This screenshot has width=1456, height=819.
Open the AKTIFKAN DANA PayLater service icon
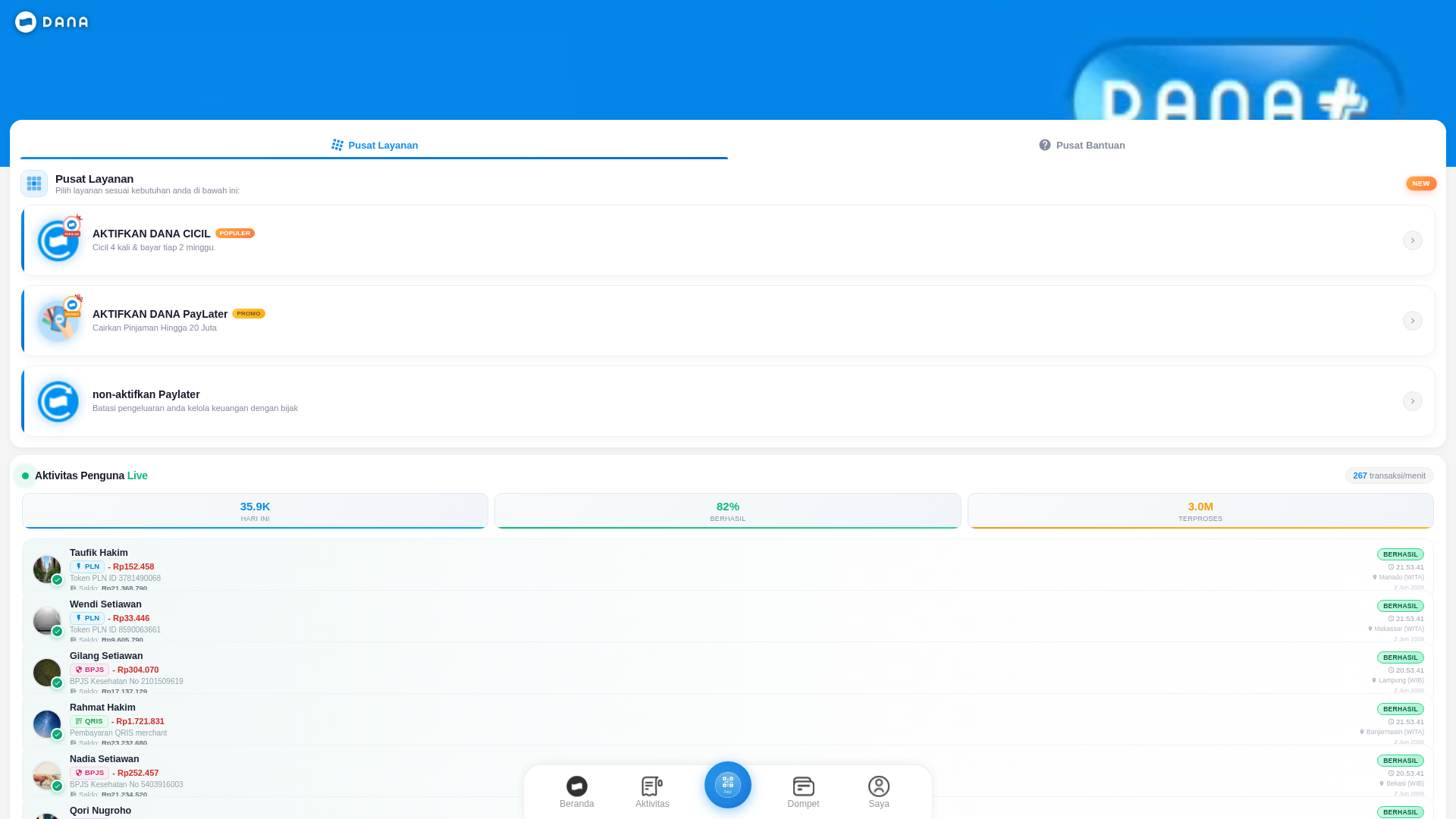(x=58, y=321)
